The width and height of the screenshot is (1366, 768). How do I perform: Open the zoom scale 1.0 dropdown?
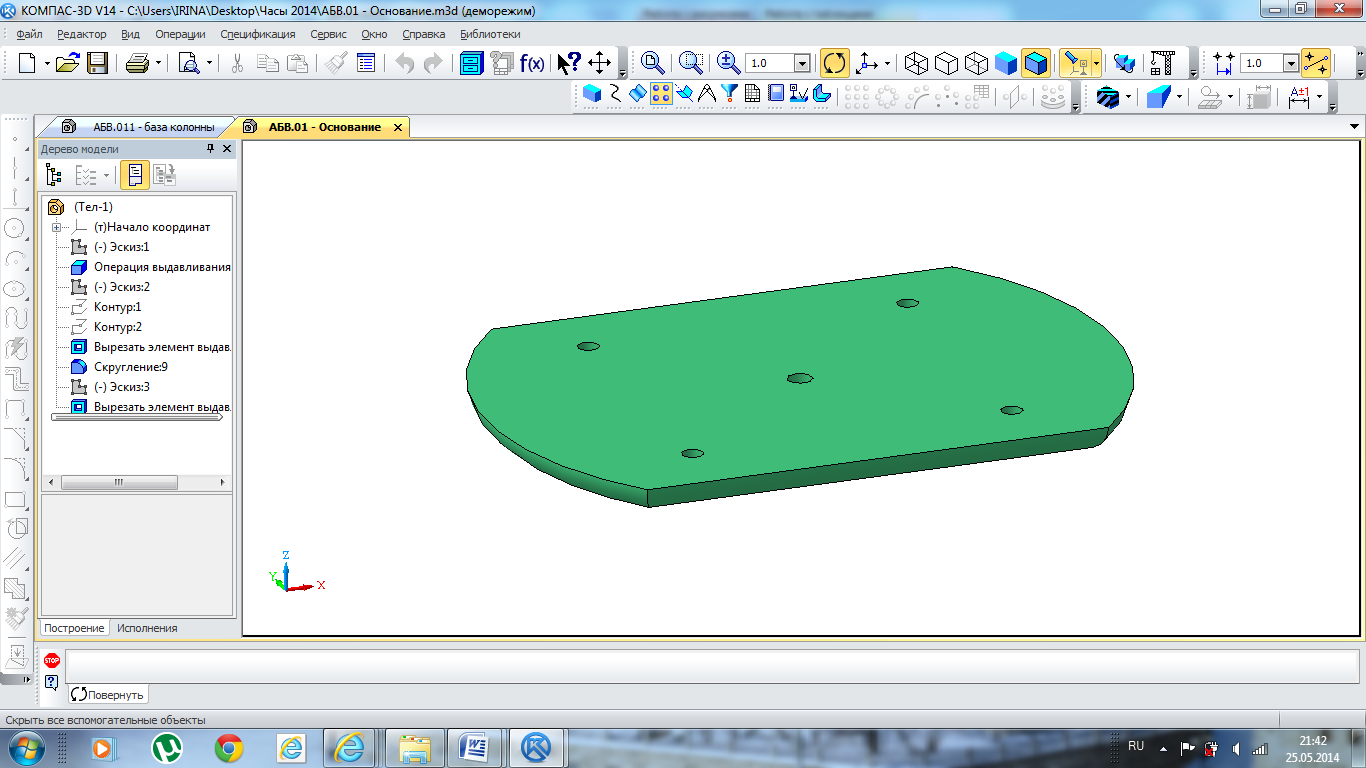(802, 63)
